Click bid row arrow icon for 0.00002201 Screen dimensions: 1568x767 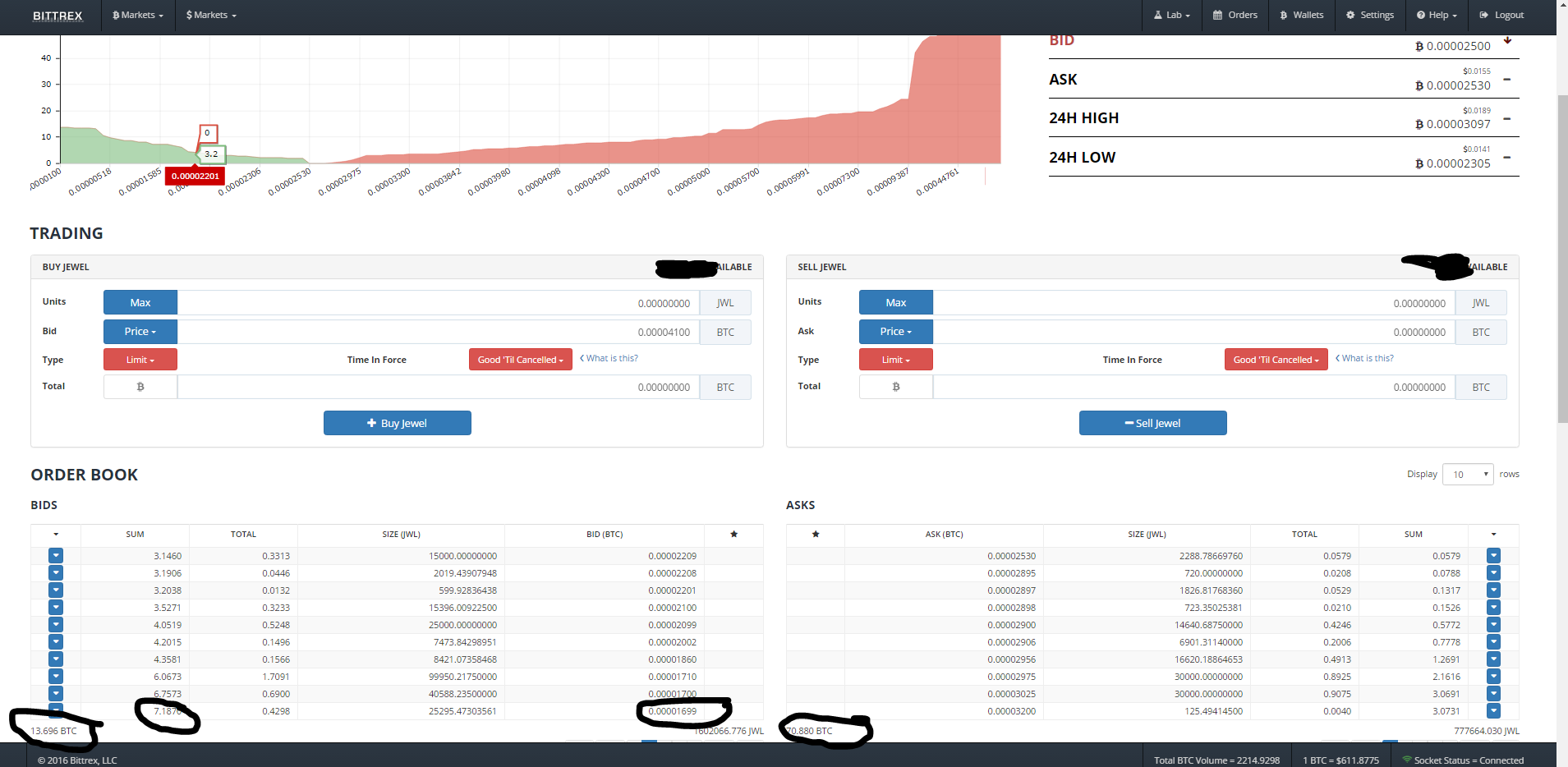pos(56,590)
